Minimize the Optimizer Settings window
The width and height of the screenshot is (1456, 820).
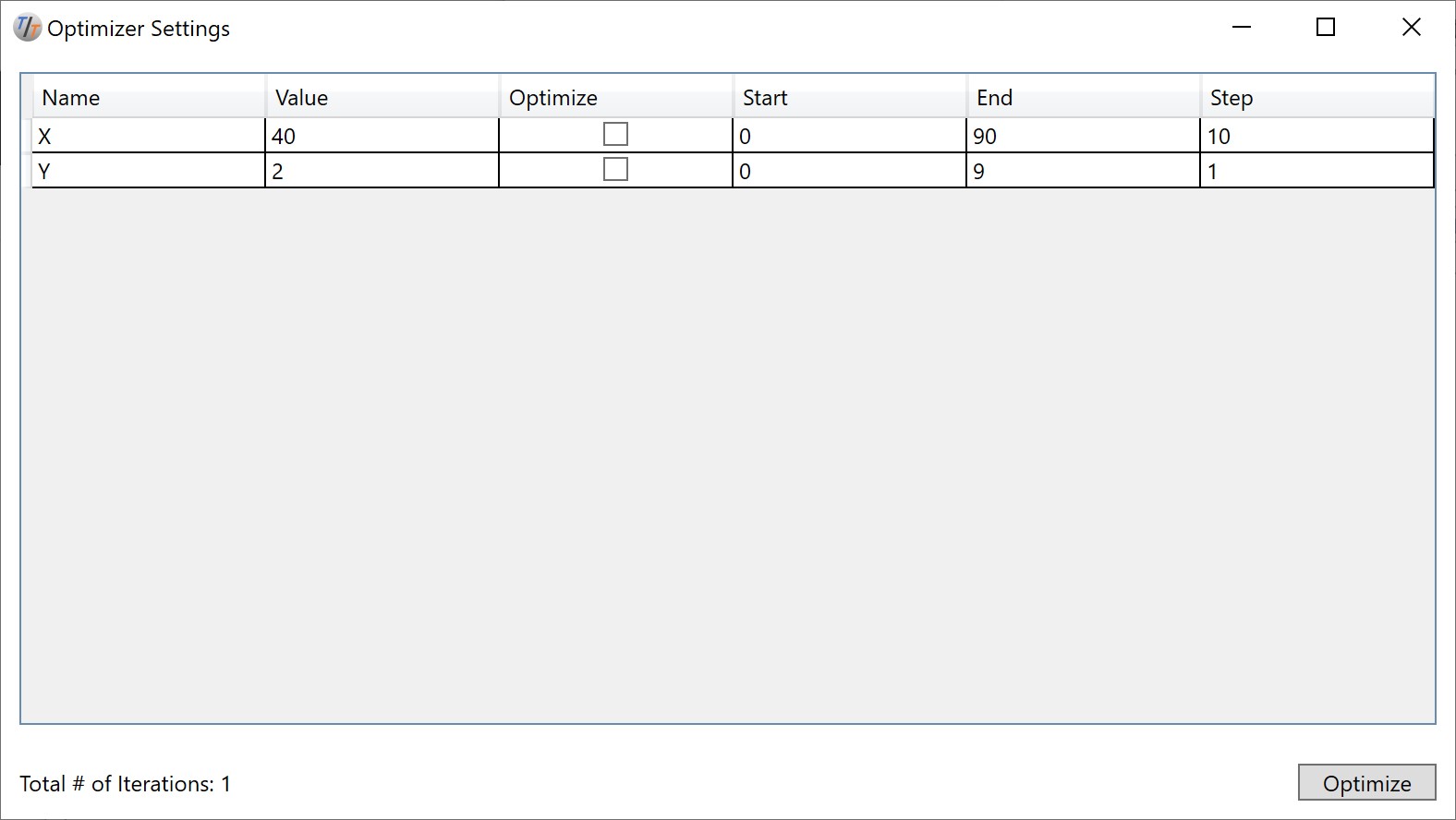[1242, 28]
